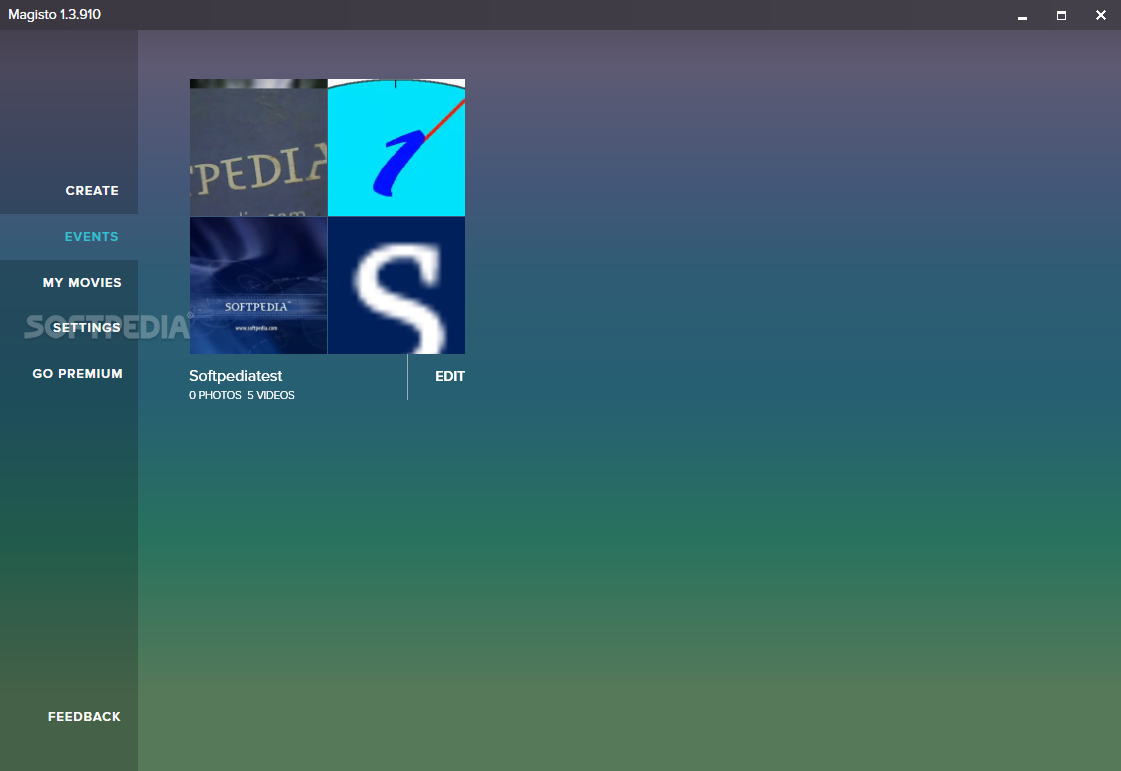Click the Edit button for Softpediatest
The width and height of the screenshot is (1121, 771).
(450, 376)
